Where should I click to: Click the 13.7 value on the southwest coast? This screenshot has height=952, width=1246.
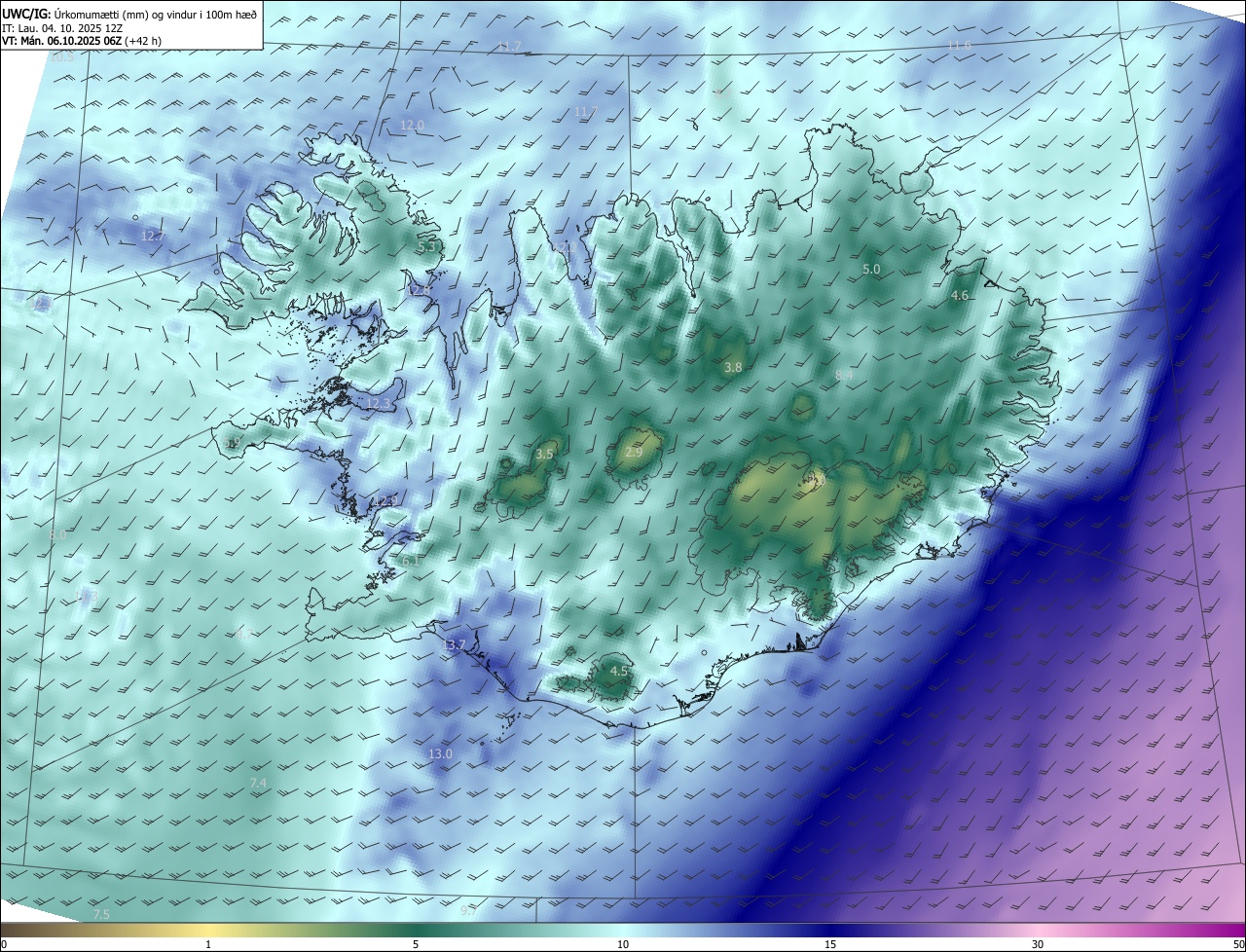(x=454, y=645)
